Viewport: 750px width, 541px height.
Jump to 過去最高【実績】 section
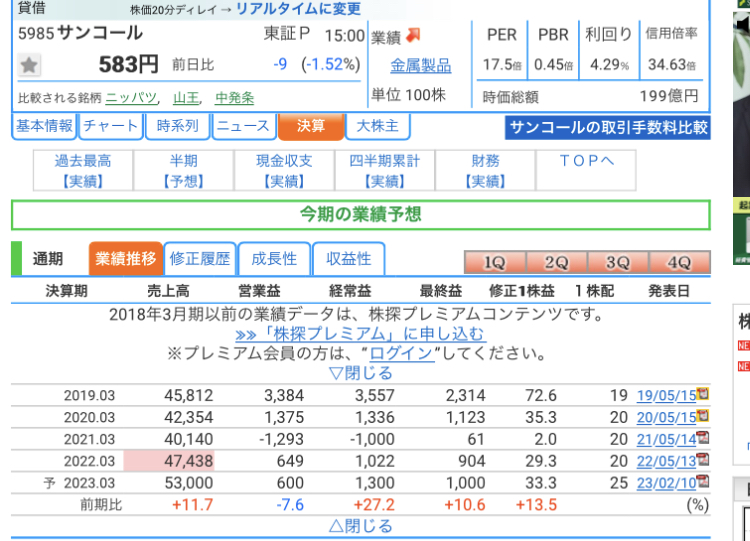(x=83, y=170)
